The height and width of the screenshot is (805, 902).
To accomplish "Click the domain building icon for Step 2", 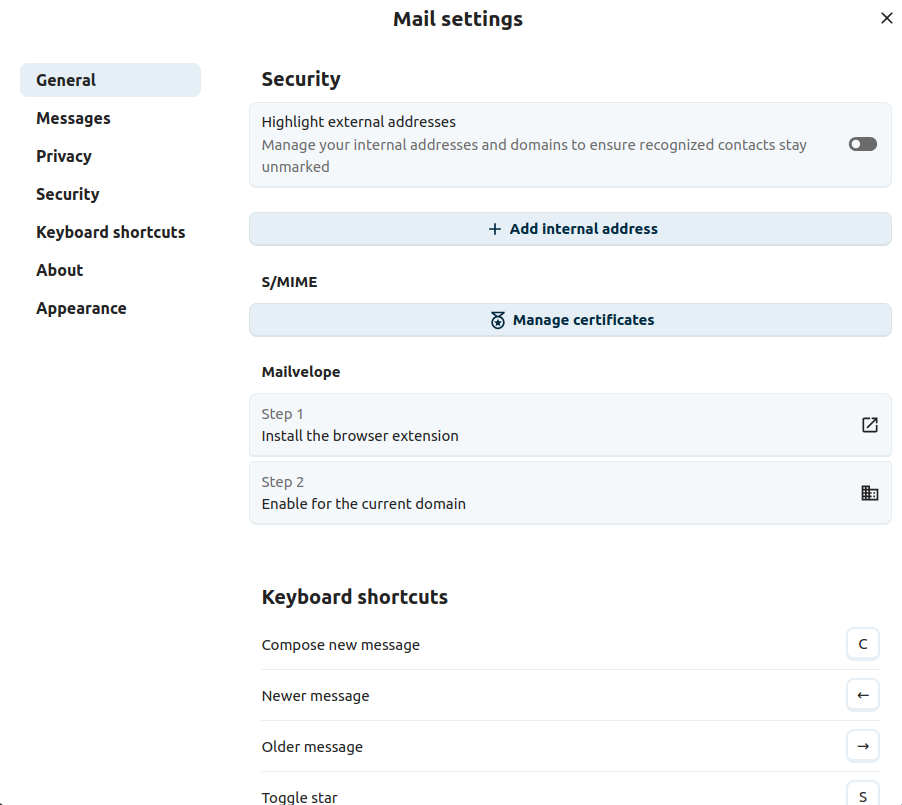I will pos(869,493).
